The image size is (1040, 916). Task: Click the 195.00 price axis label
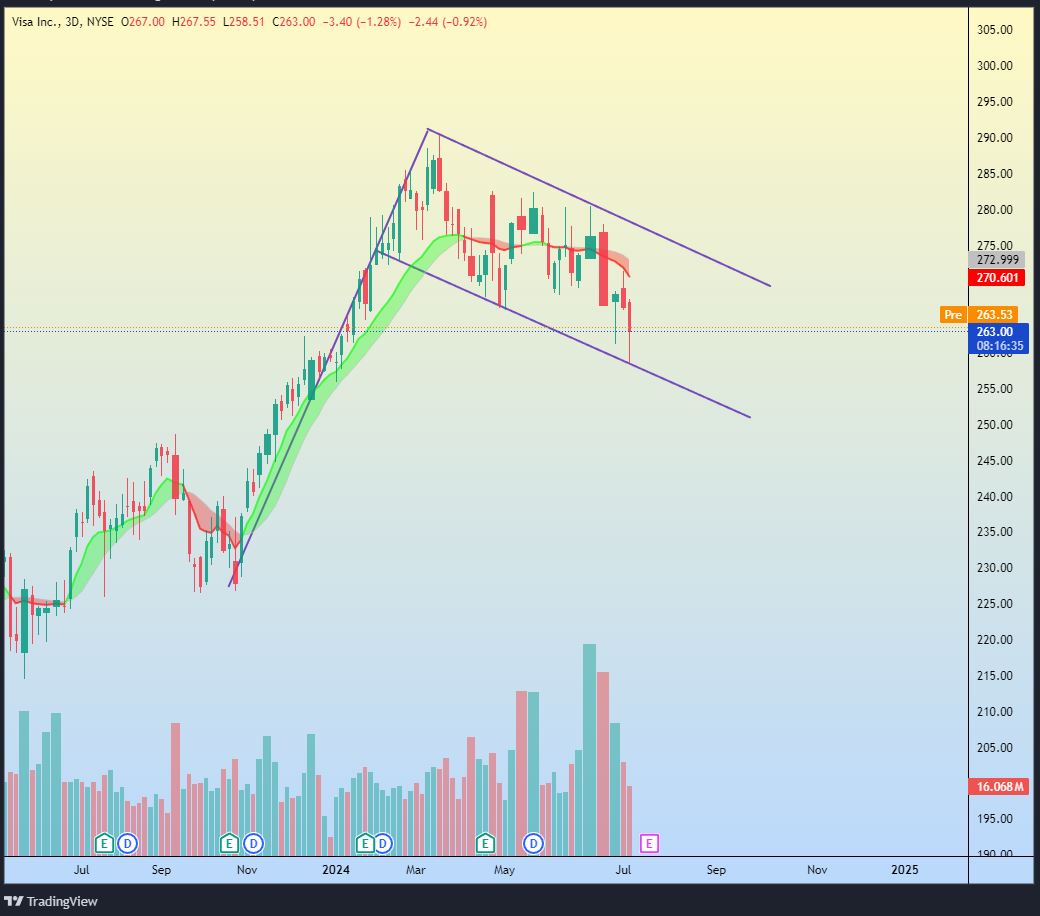click(x=994, y=818)
